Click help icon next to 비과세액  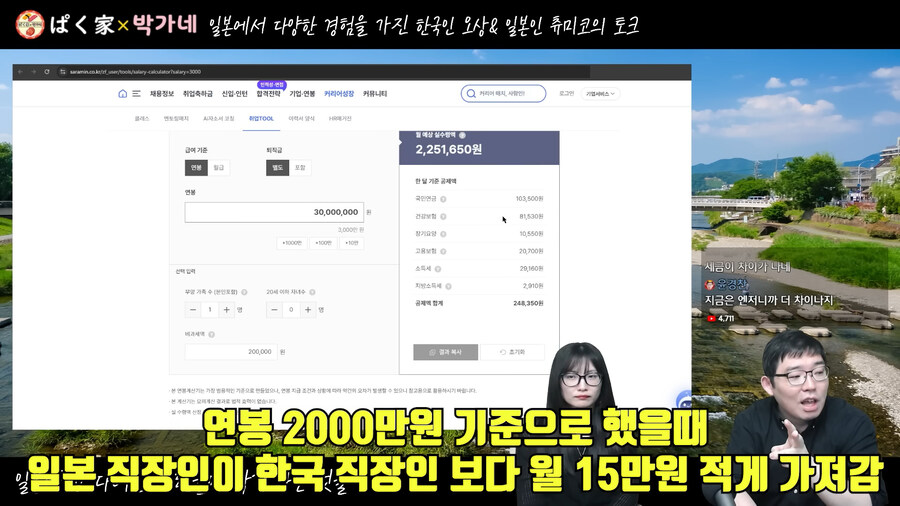[211, 334]
